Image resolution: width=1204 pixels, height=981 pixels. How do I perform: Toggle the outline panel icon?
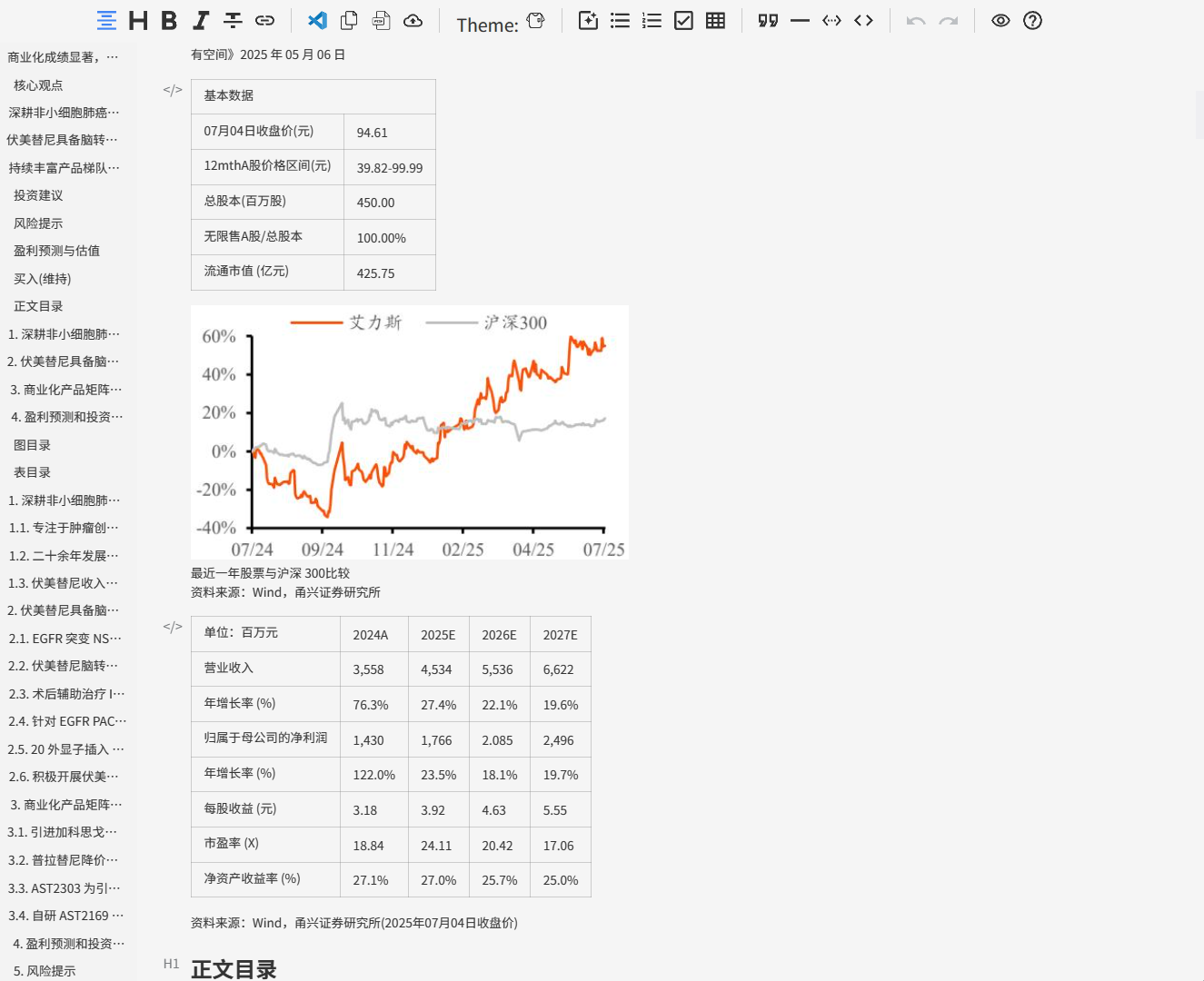pos(106,20)
